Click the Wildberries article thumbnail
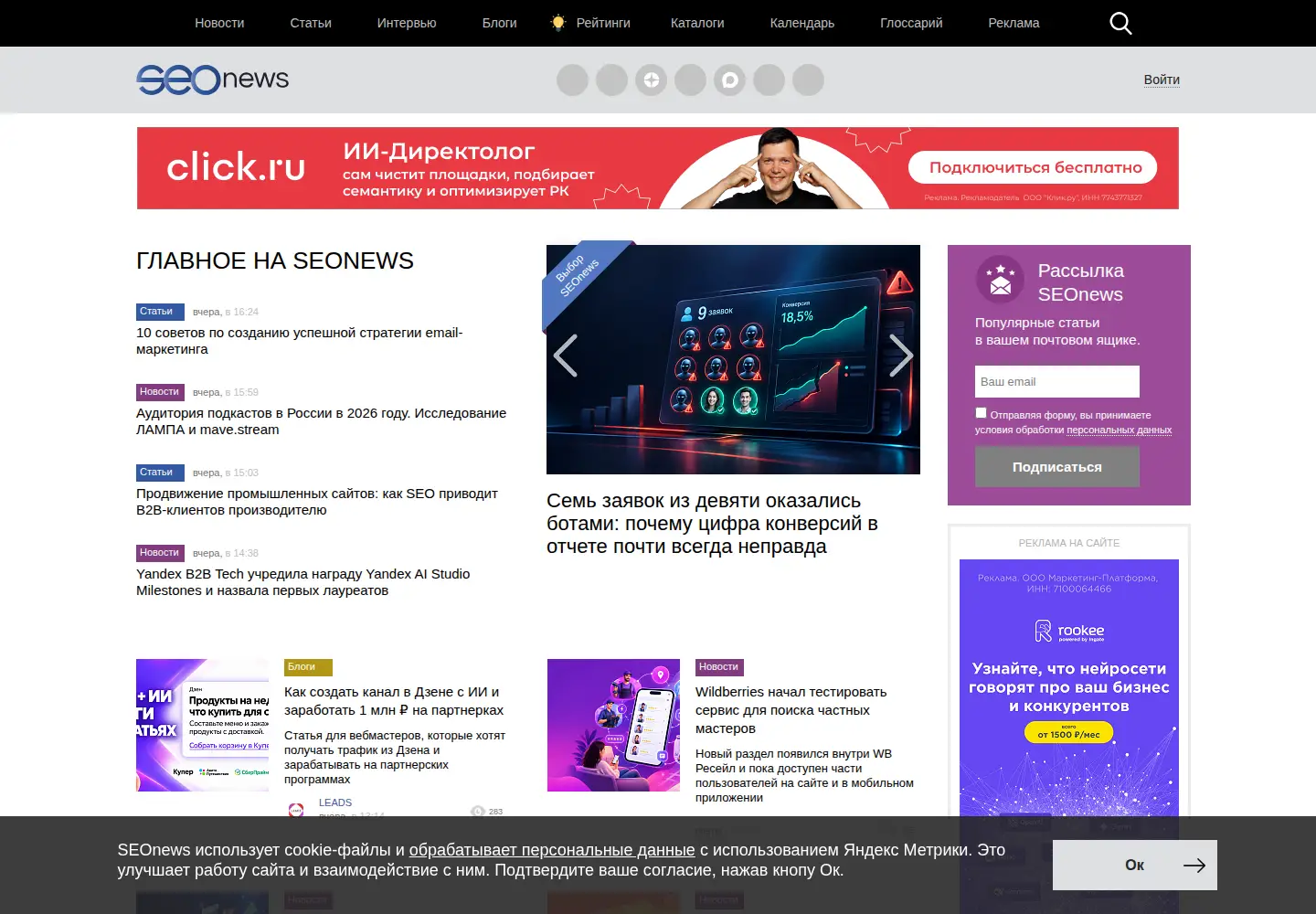1316x914 pixels. coord(614,725)
